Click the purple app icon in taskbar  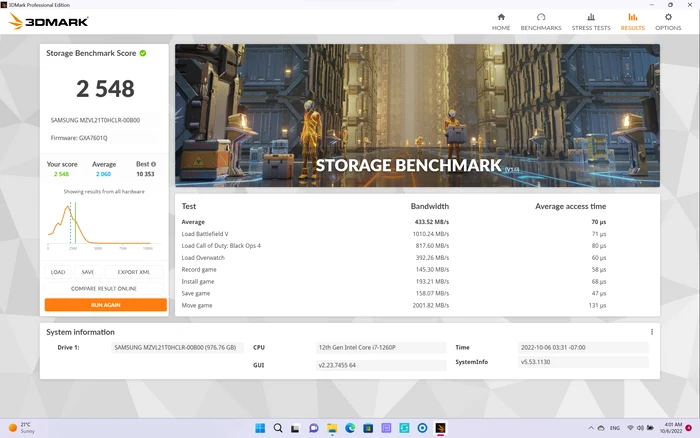[386, 428]
